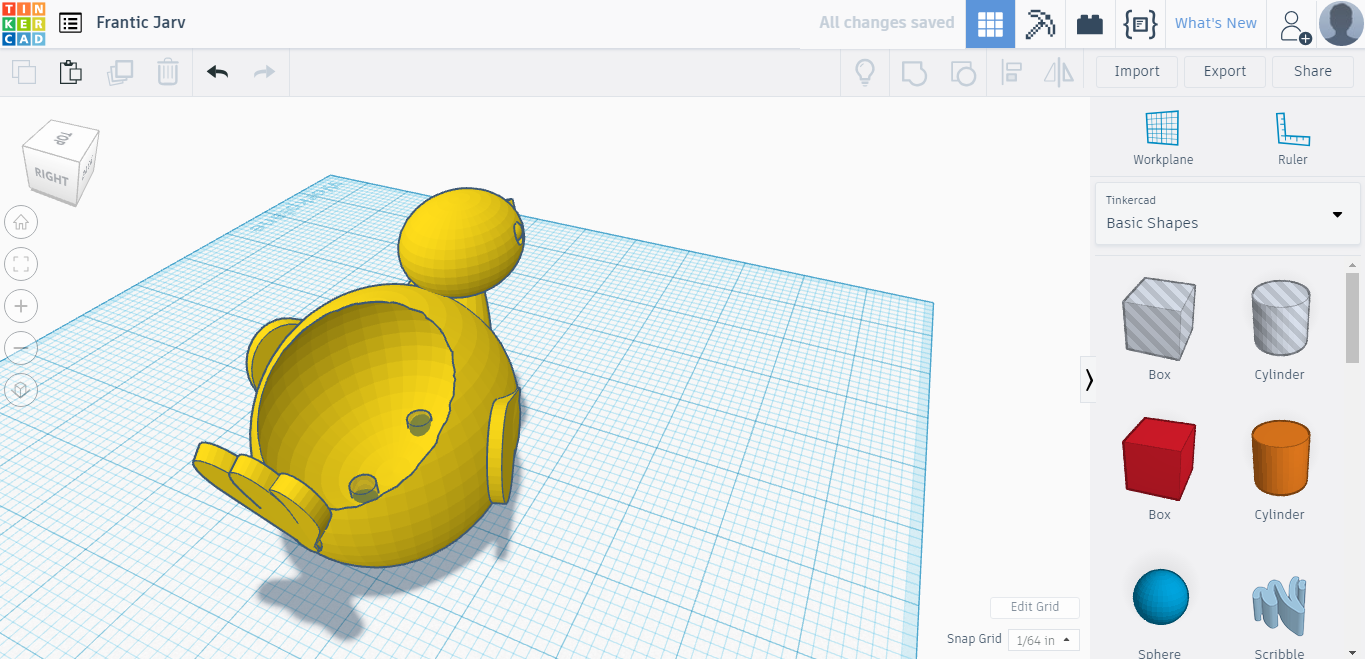The height and width of the screenshot is (659, 1365).
Task: Click the Duplicate toolbar icon
Action: (x=120, y=72)
